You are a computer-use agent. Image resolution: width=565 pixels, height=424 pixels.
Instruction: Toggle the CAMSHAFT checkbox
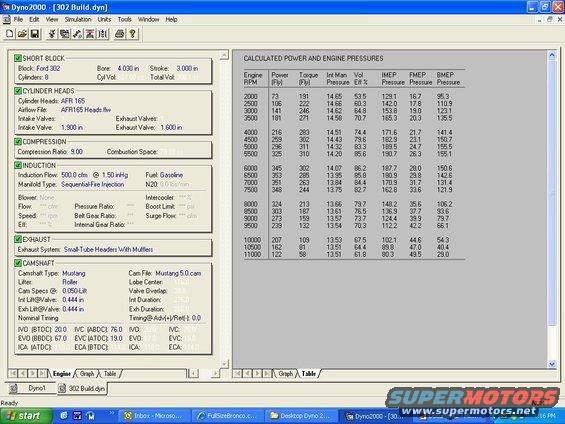18,263
